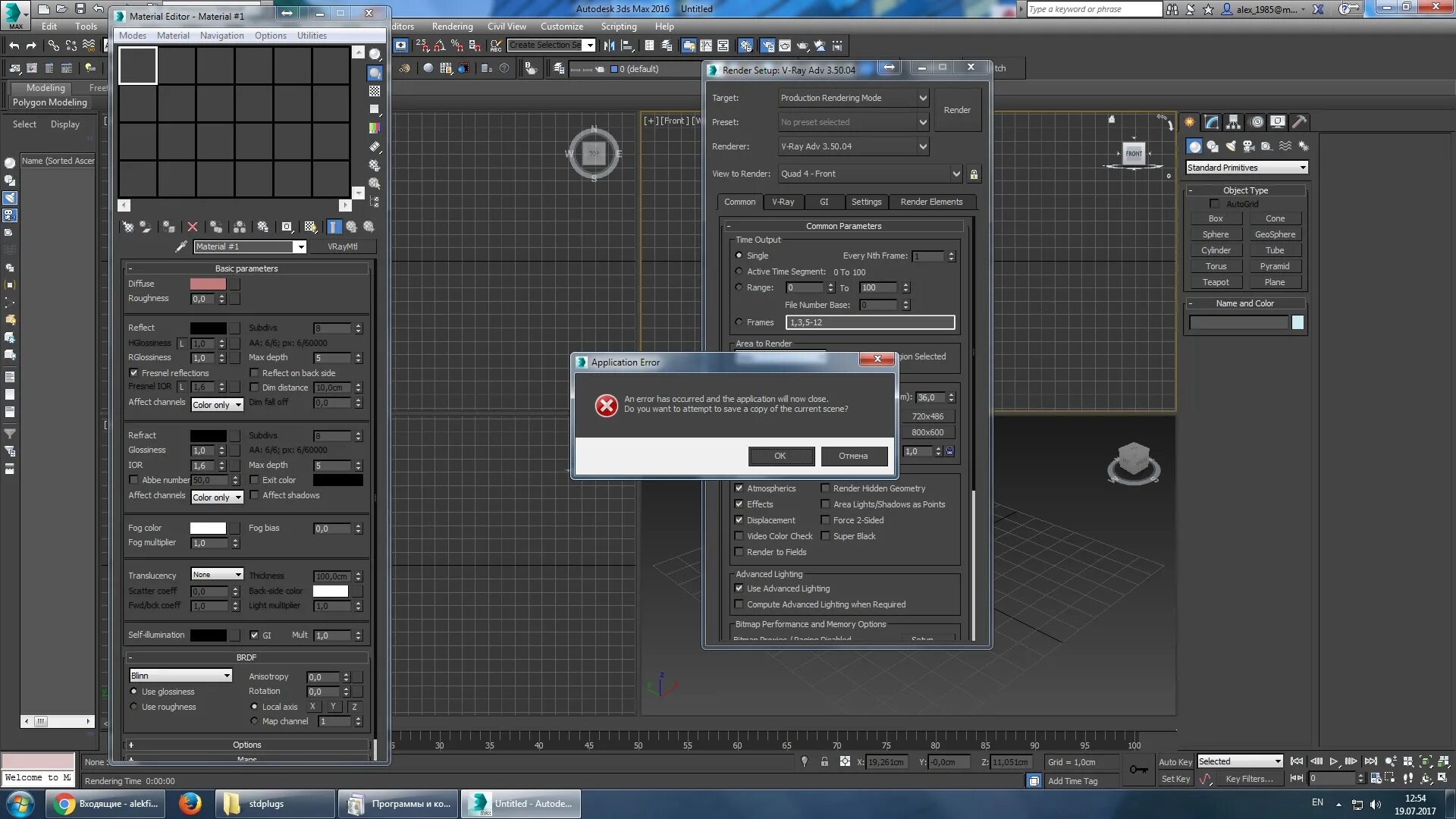Screen dimensions: 1456x819
Task: Switch to the V-Ray tab in Render Setup
Action: pos(783,202)
